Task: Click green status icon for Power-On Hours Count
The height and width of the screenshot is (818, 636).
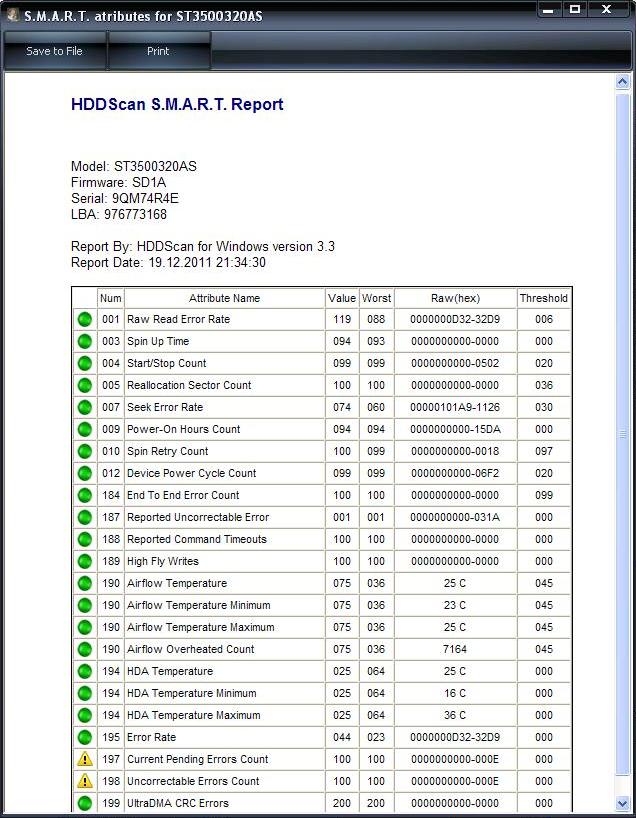Action: coord(85,429)
